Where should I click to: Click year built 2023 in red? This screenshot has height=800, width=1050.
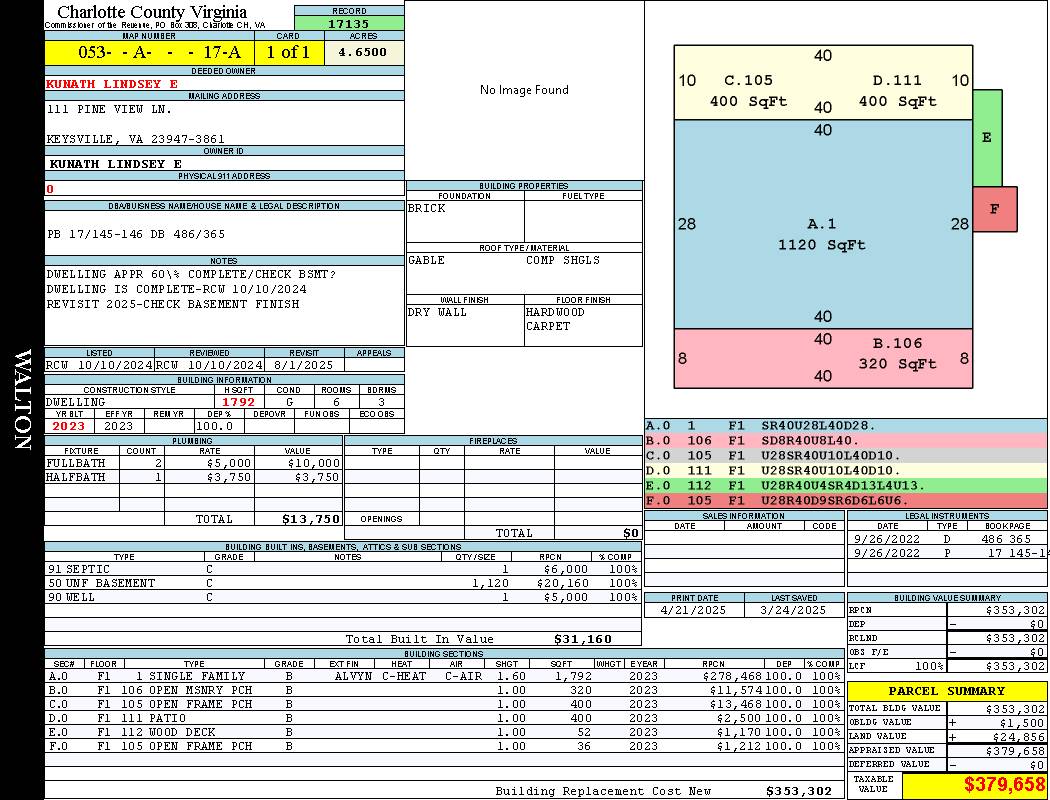coord(68,426)
